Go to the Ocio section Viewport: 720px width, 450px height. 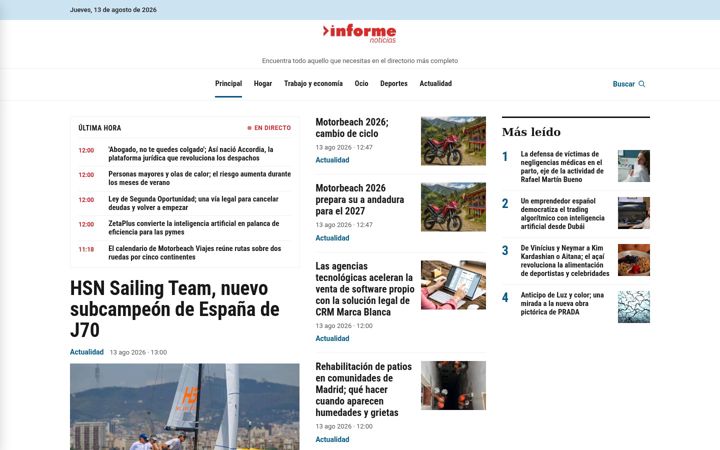pyautogui.click(x=361, y=84)
